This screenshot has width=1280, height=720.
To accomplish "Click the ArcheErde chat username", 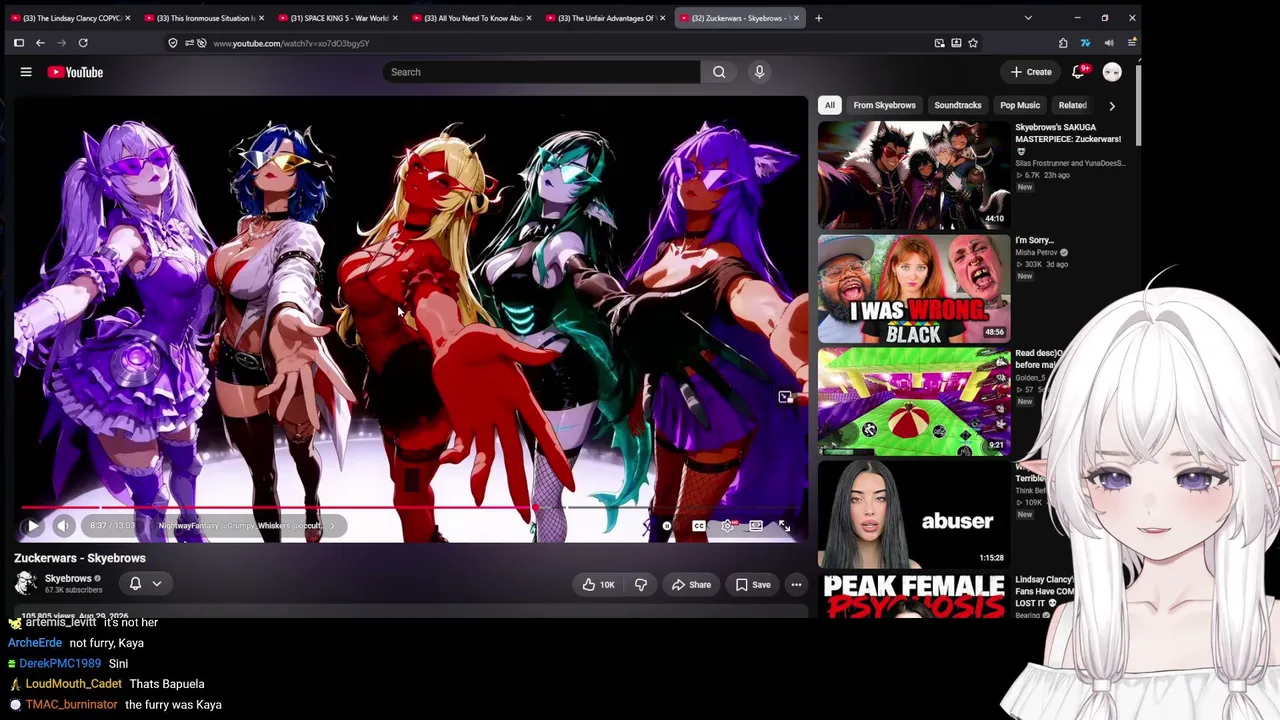I will 35,643.
